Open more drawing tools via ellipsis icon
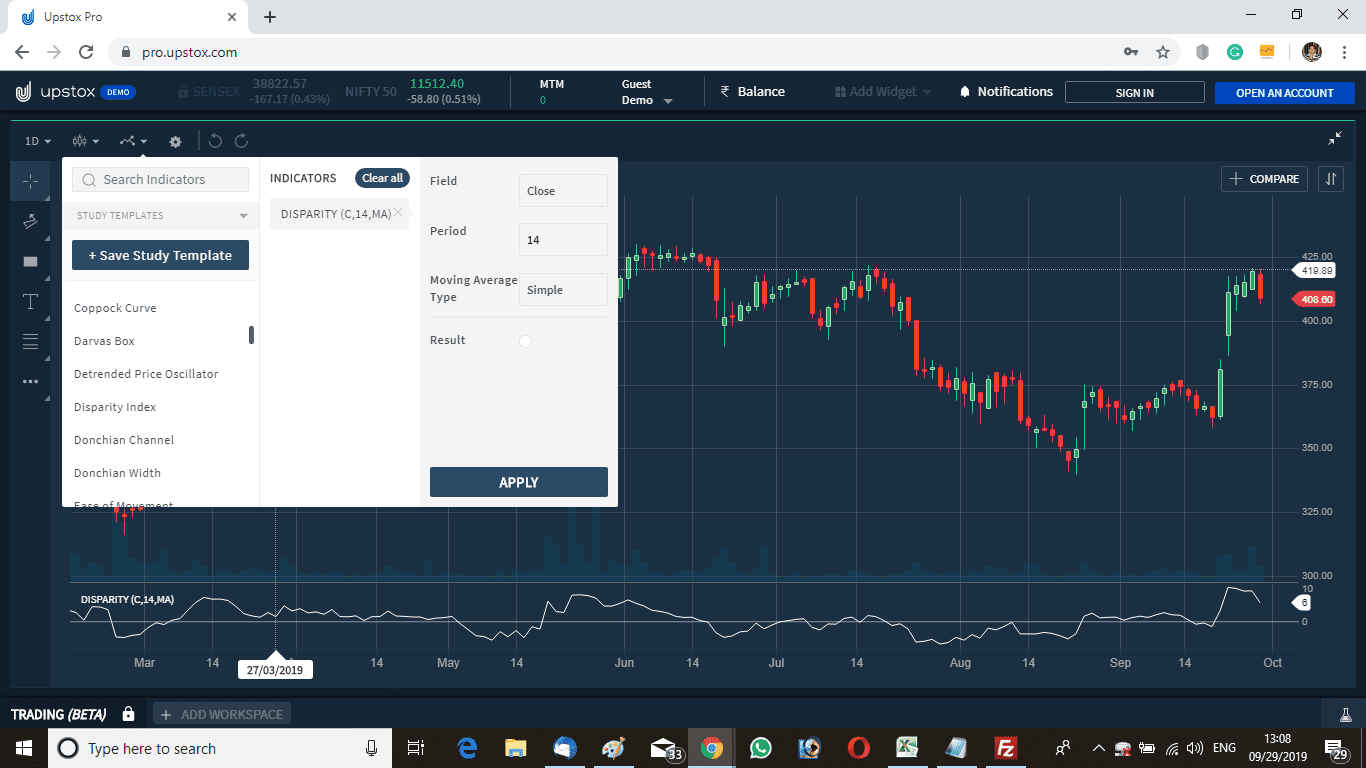 pos(30,381)
